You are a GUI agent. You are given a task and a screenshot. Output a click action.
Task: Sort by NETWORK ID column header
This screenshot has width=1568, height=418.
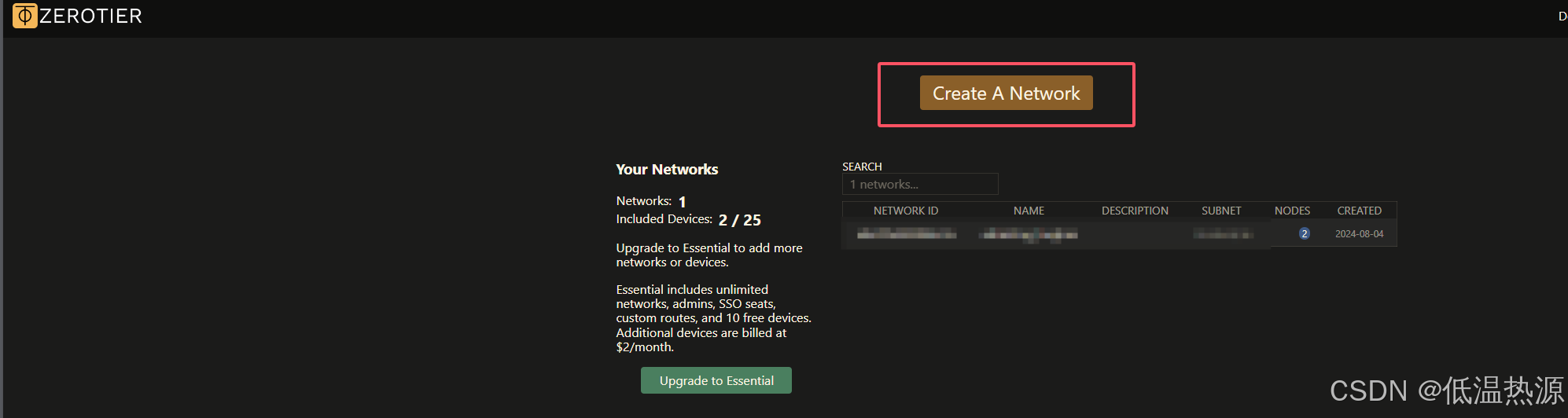(906, 211)
